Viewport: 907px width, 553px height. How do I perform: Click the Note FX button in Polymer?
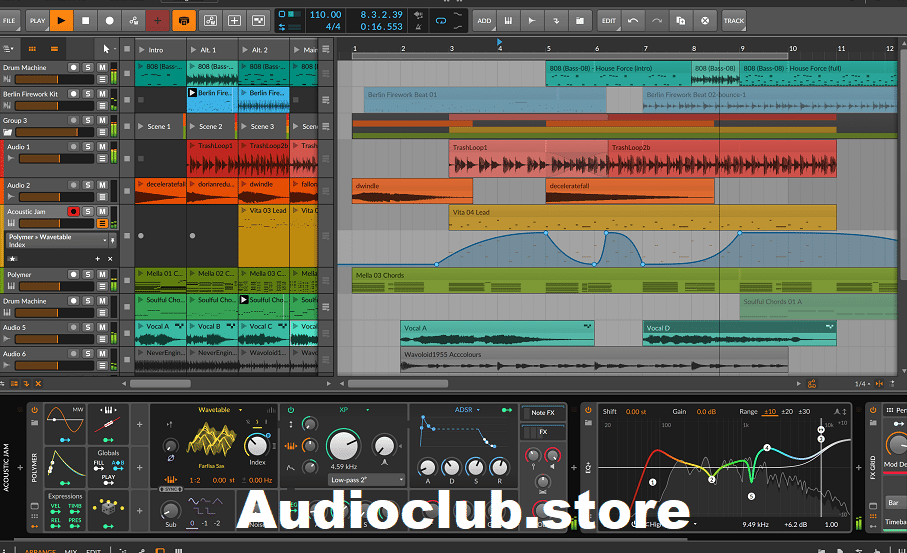tap(543, 412)
